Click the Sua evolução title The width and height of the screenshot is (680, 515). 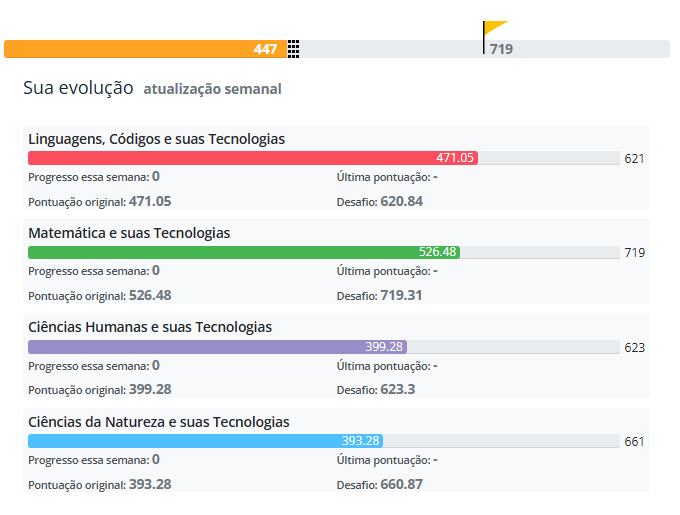point(78,88)
